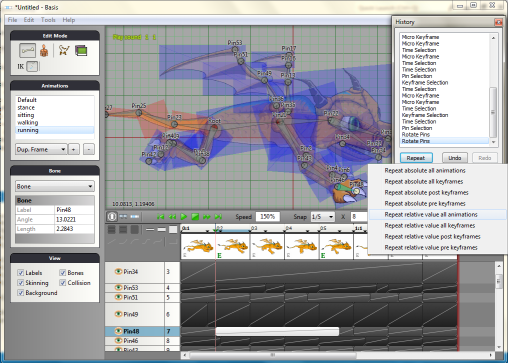This screenshot has height=363, width=508.
Task: Choose the ease-out interpolation curve icon
Action: click(135, 241)
